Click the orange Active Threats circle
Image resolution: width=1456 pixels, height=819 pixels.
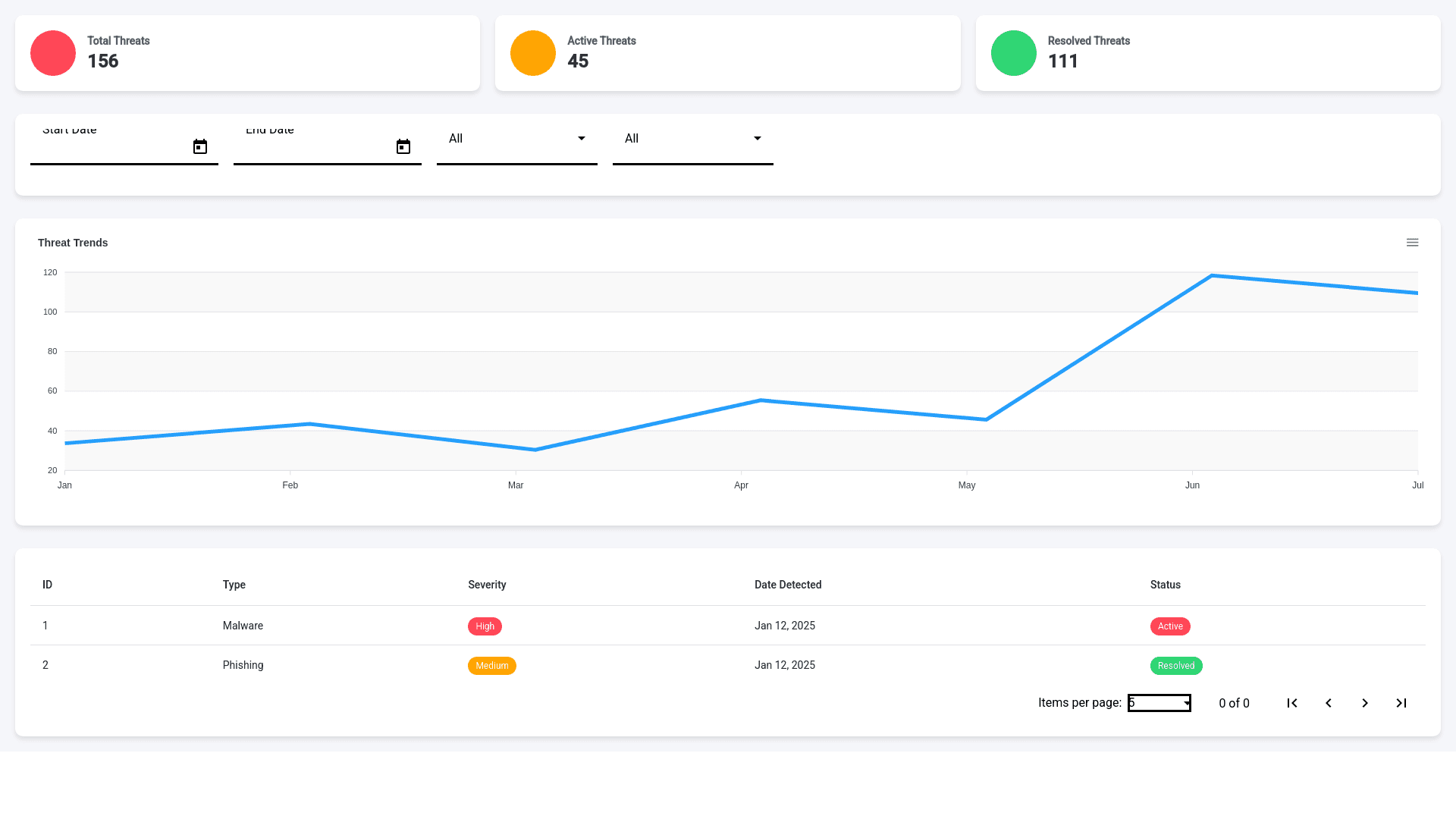tap(533, 53)
